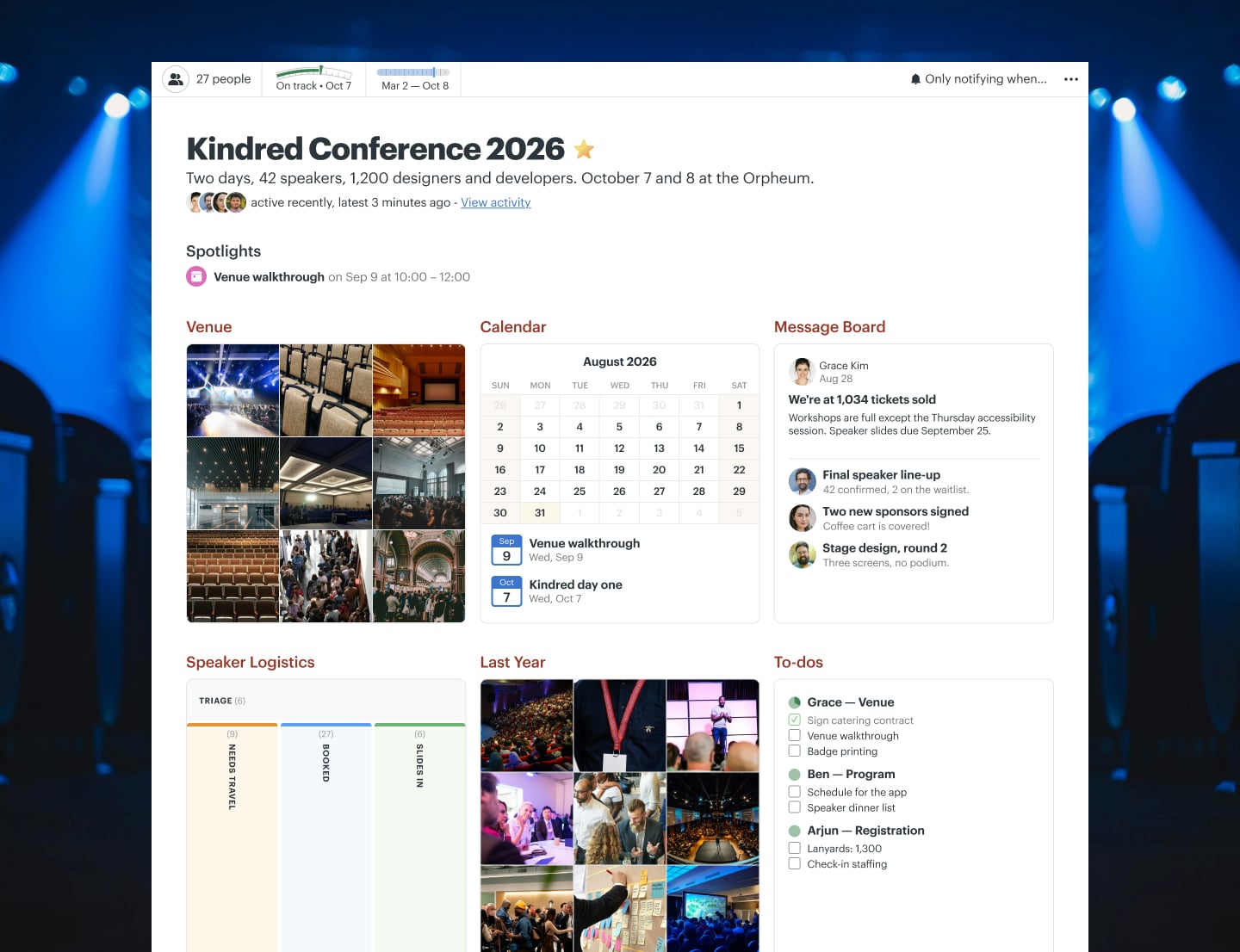This screenshot has width=1240, height=952.
Task: Click progress pie icon for Grace — Venue
Action: 795,702
